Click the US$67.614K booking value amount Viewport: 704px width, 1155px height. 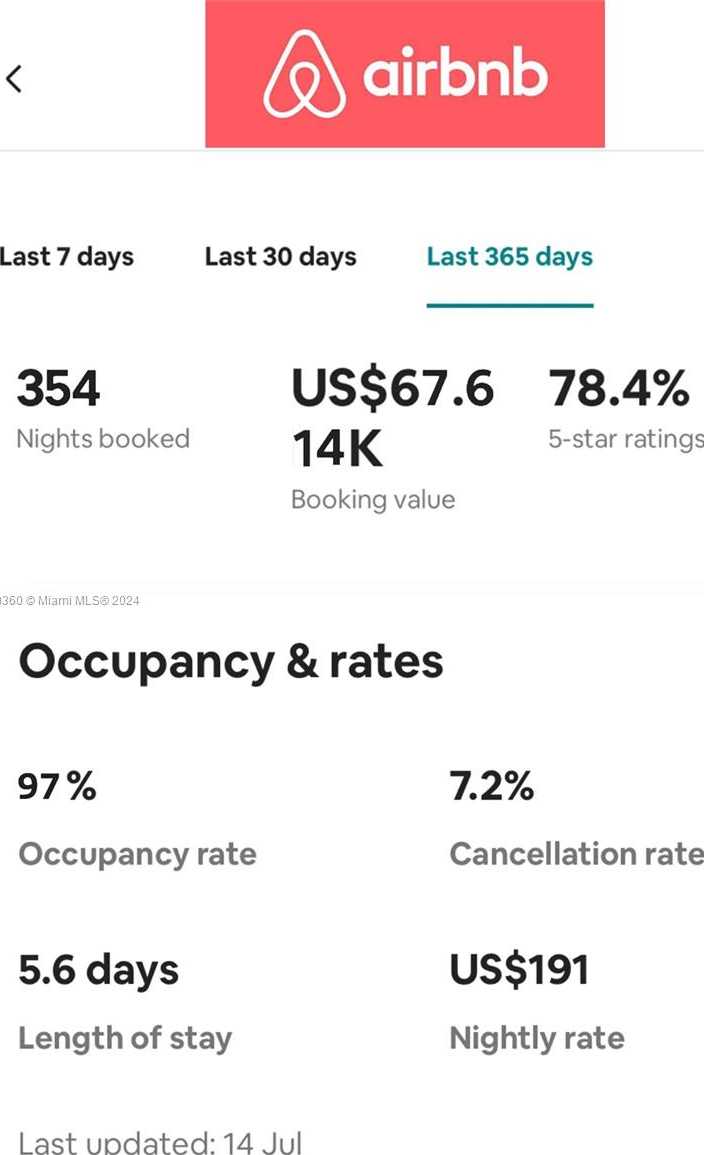coord(392,418)
